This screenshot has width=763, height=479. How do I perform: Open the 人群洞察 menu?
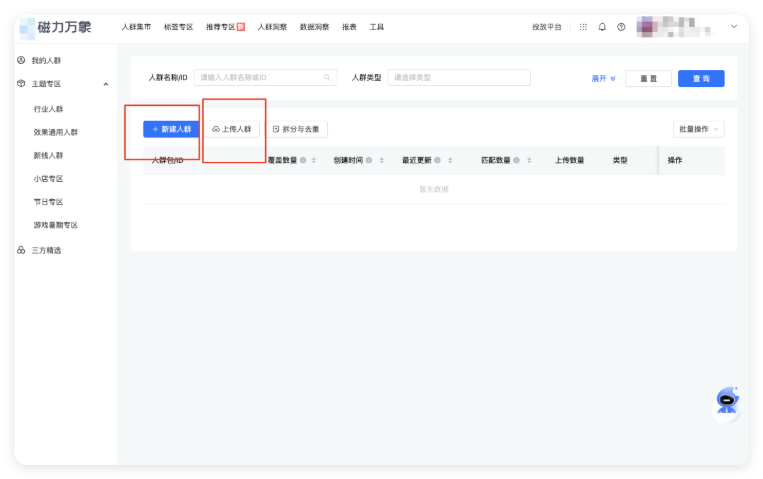click(272, 27)
